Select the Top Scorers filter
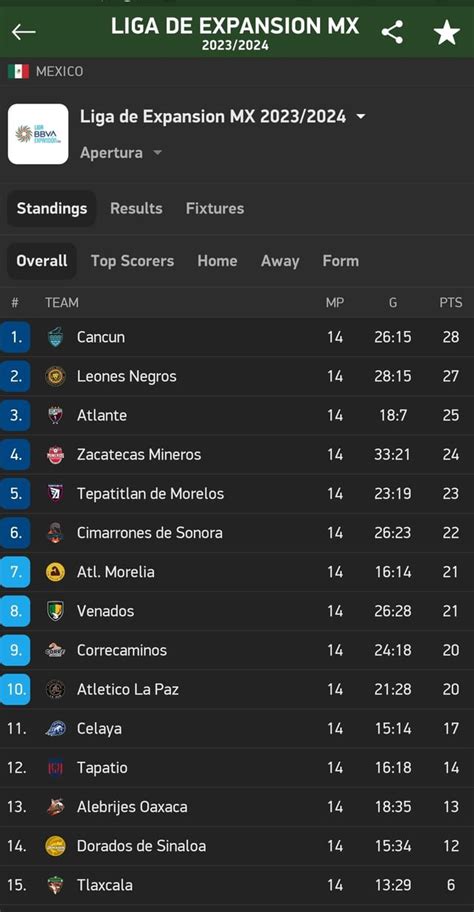Image resolution: width=474 pixels, height=912 pixels. [x=132, y=261]
